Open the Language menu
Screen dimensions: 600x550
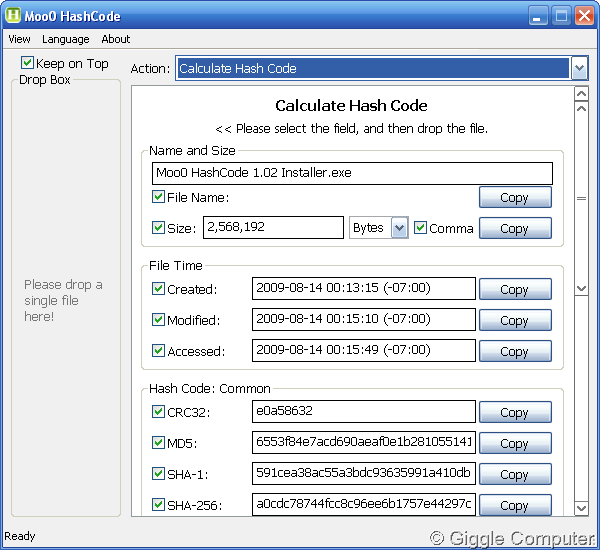pyautogui.click(x=65, y=39)
